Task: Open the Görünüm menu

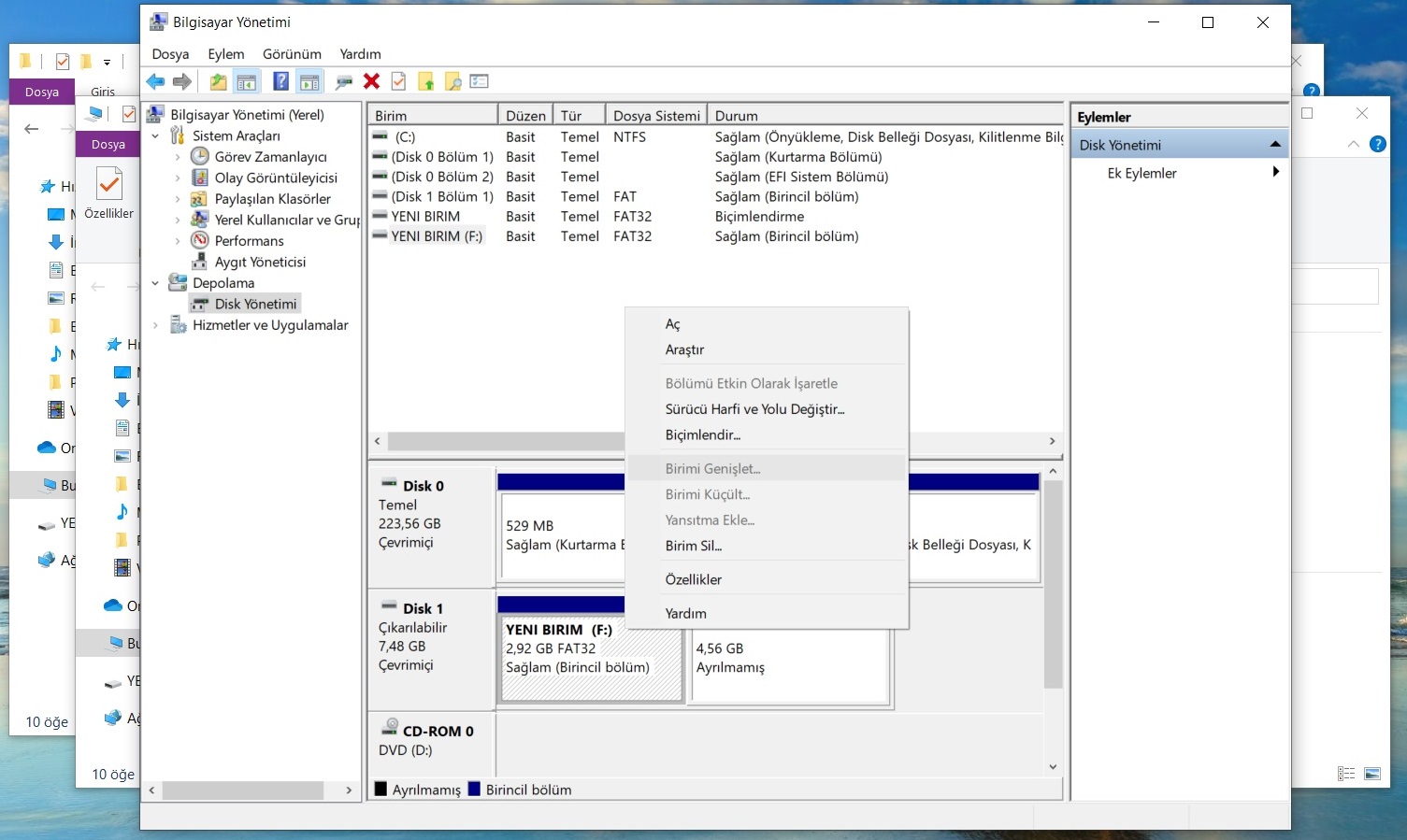Action: pyautogui.click(x=292, y=54)
